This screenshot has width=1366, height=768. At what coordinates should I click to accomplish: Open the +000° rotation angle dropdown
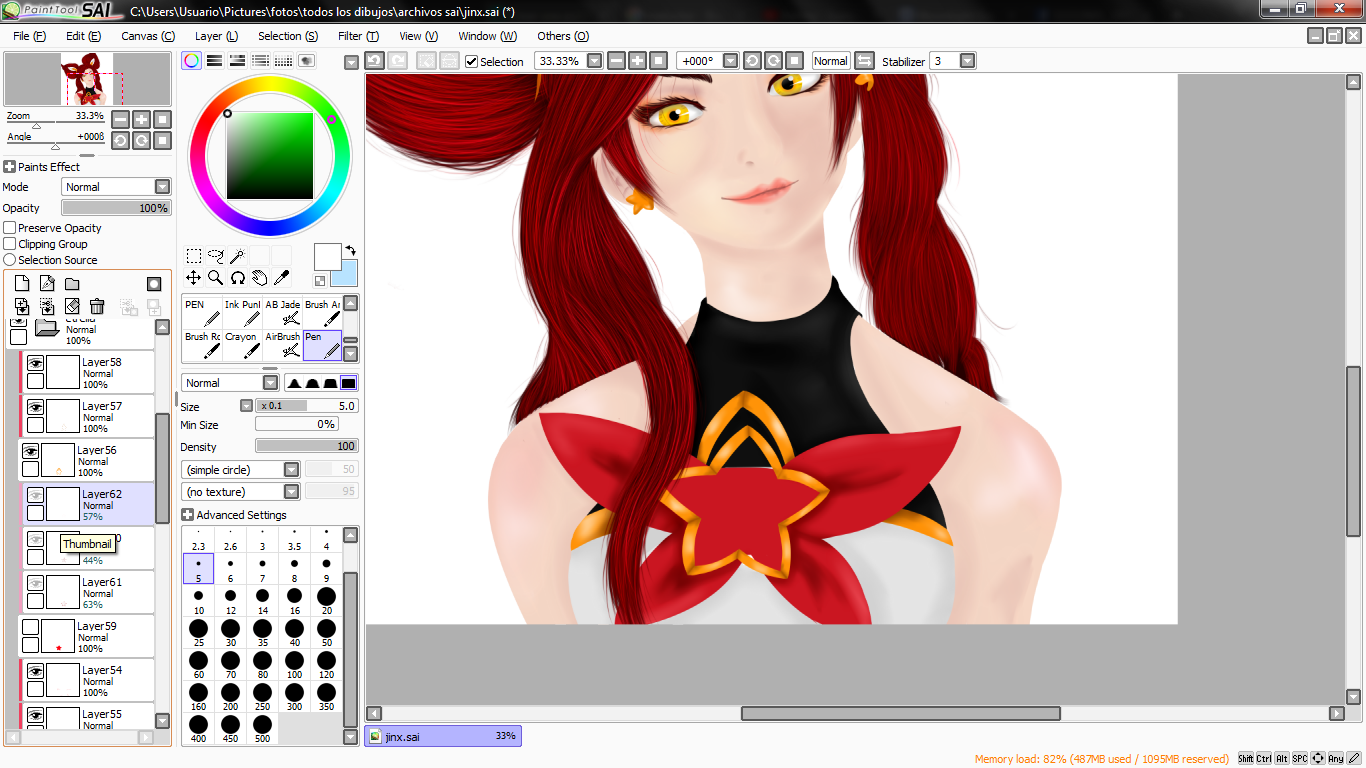(731, 61)
